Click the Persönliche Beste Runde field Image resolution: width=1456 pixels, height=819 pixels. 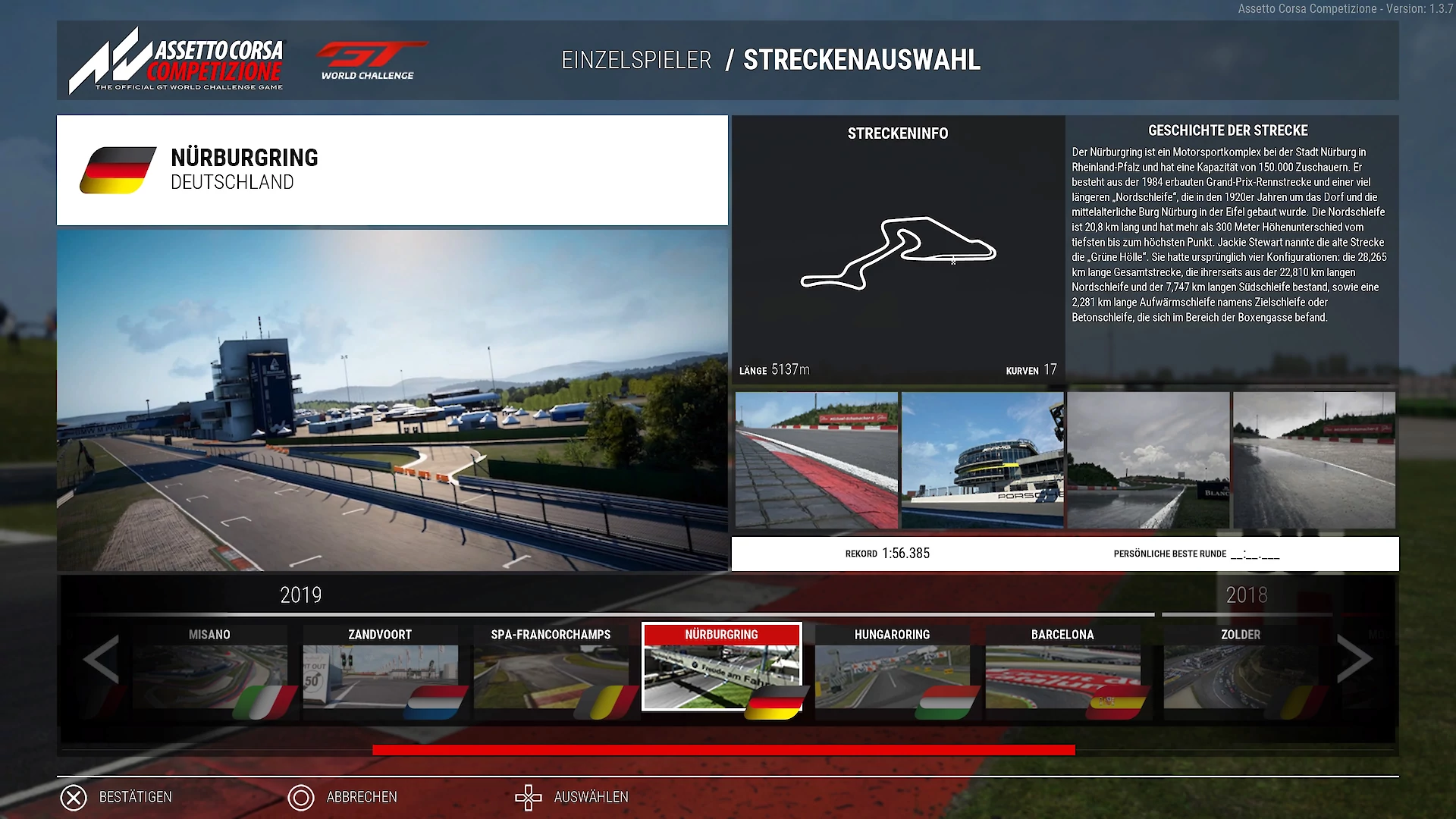(1197, 554)
